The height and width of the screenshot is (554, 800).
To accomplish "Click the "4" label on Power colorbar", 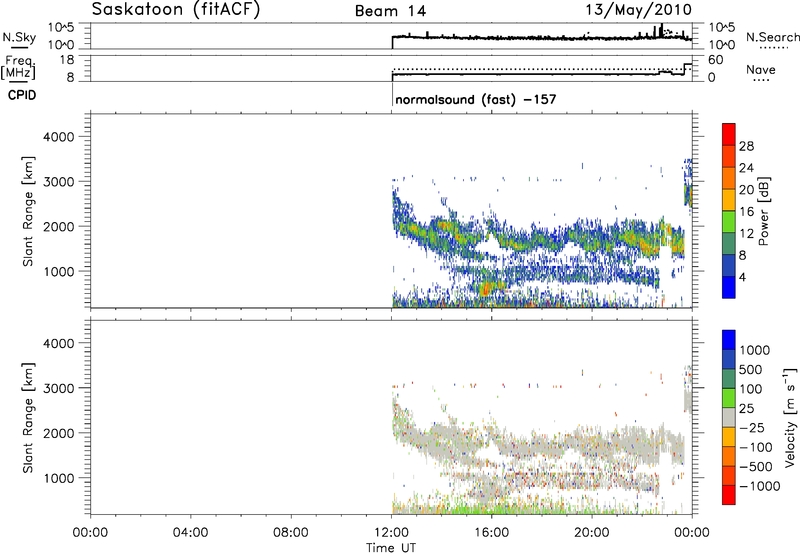I will click(742, 277).
